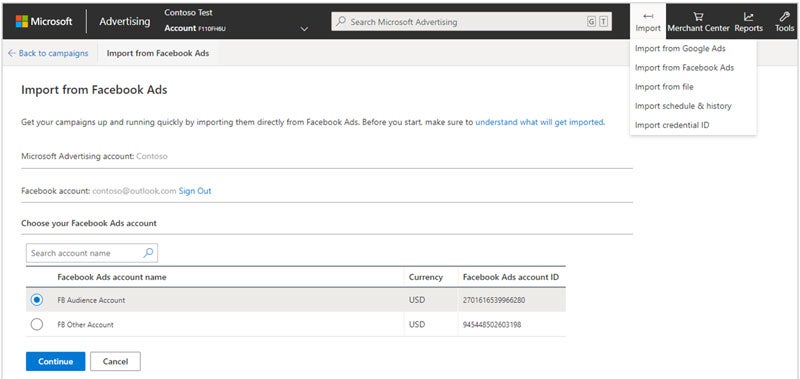The width and height of the screenshot is (800, 379).
Task: Click account ID 2701616539966280
Action: click(x=494, y=300)
